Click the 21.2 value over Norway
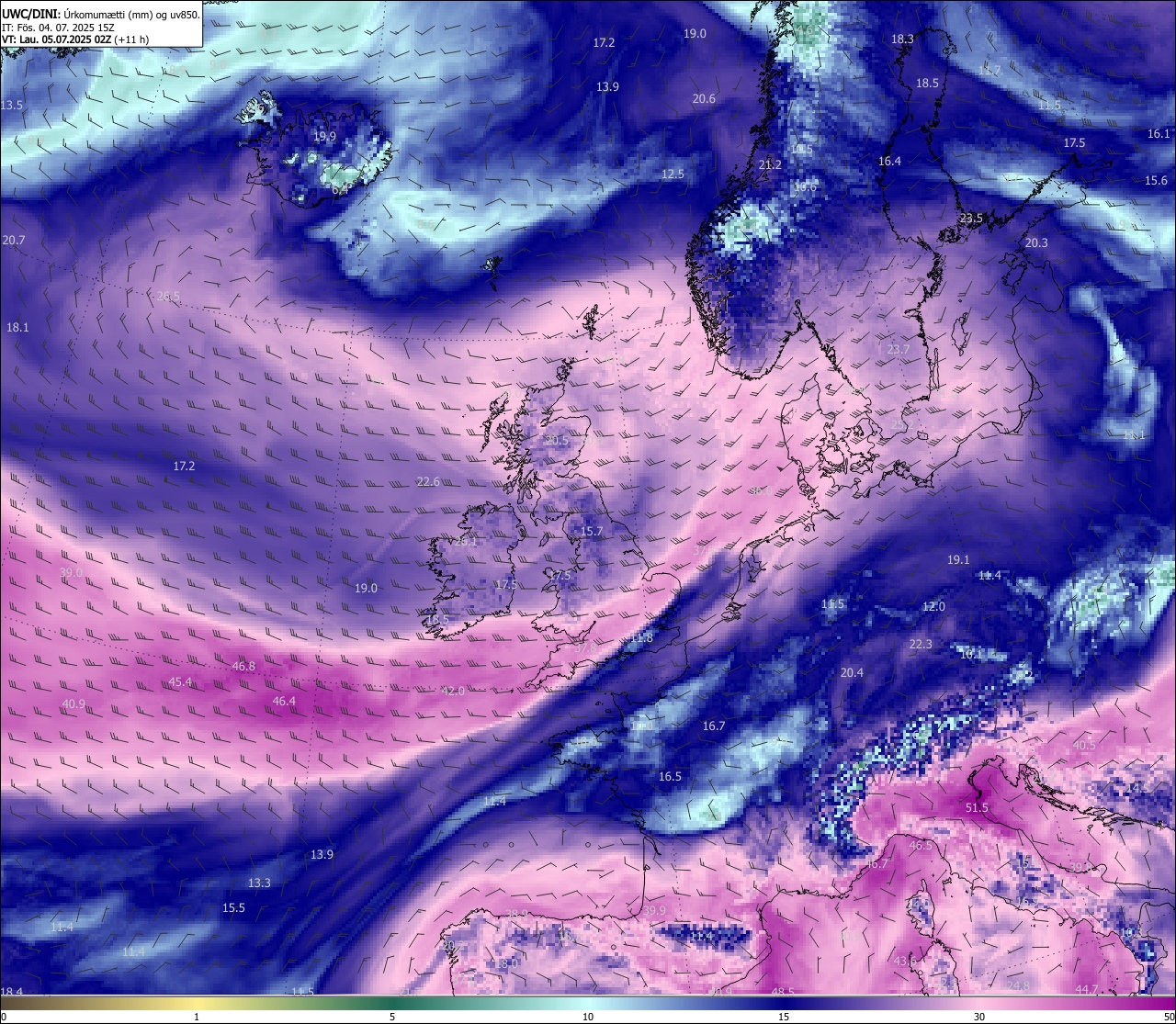 point(770,164)
